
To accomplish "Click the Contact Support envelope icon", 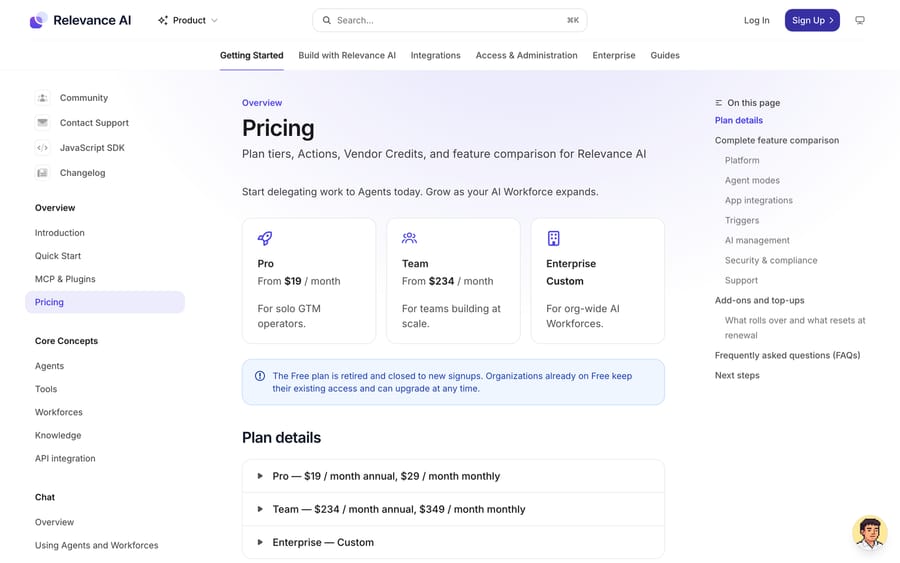I will tap(42, 122).
